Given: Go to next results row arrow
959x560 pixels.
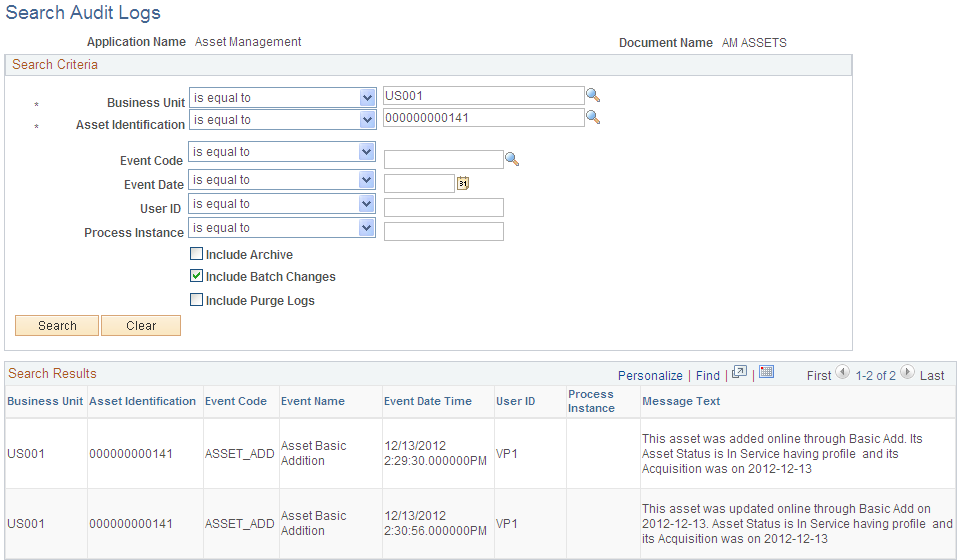Looking at the screenshot, I should click(x=908, y=372).
